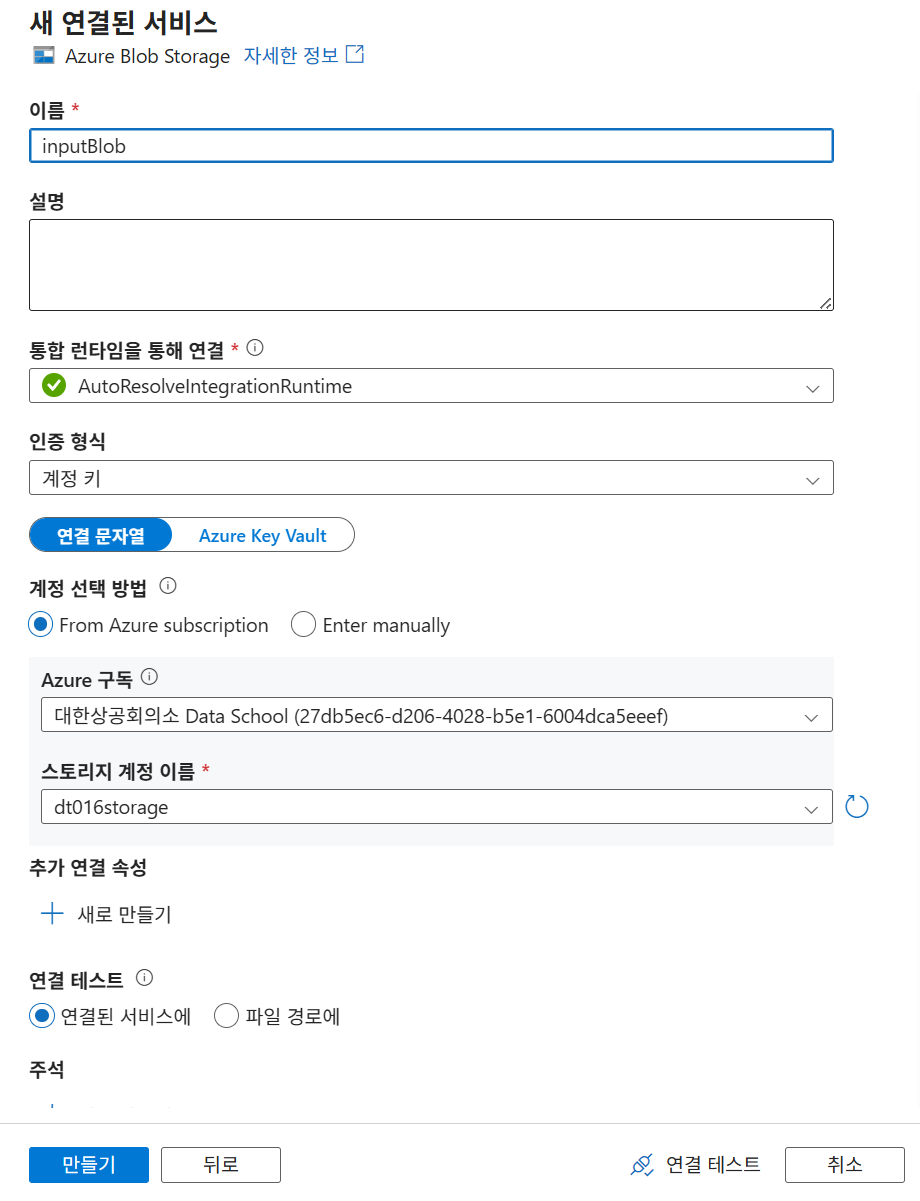Click the 연결 테스트 button at bottom
Screen dimensions: 920x1201
click(x=696, y=1165)
